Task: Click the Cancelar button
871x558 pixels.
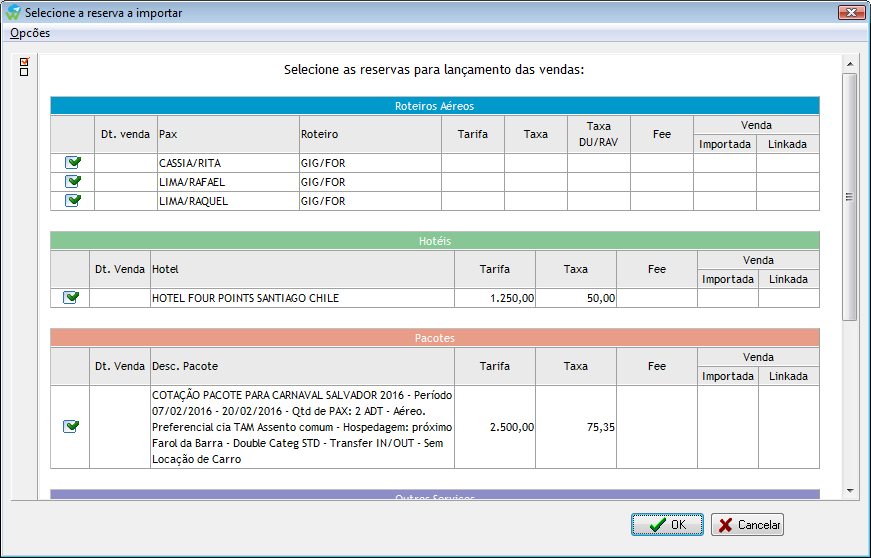Action: pyautogui.click(x=748, y=525)
